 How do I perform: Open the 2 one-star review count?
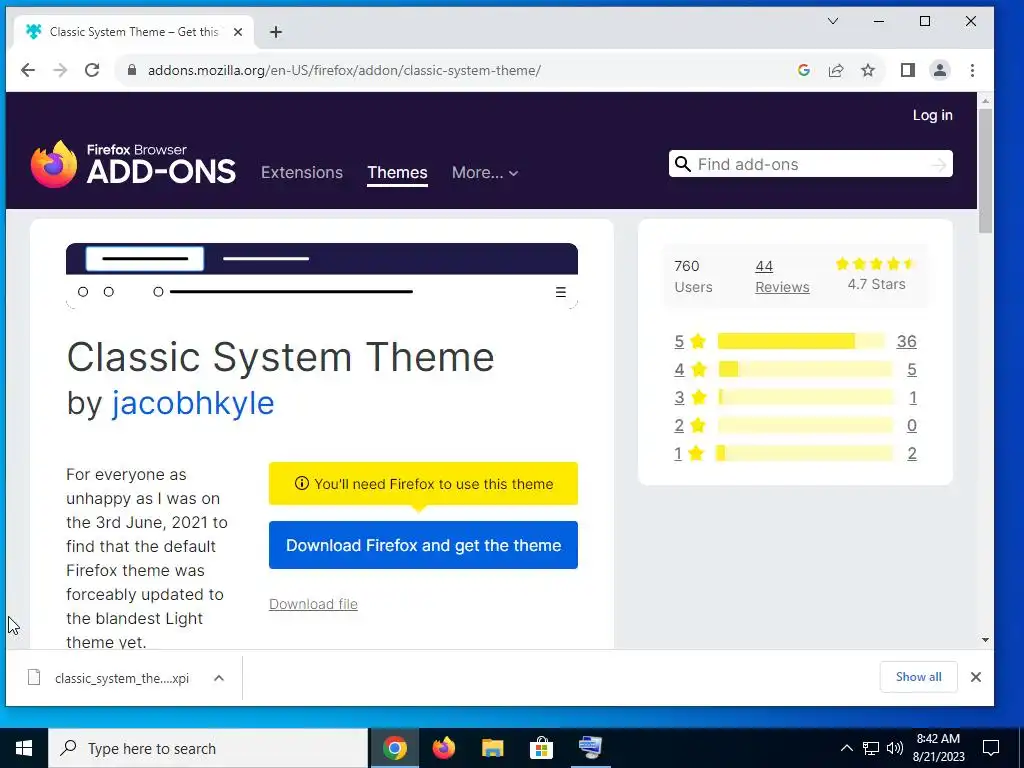[x=912, y=453]
